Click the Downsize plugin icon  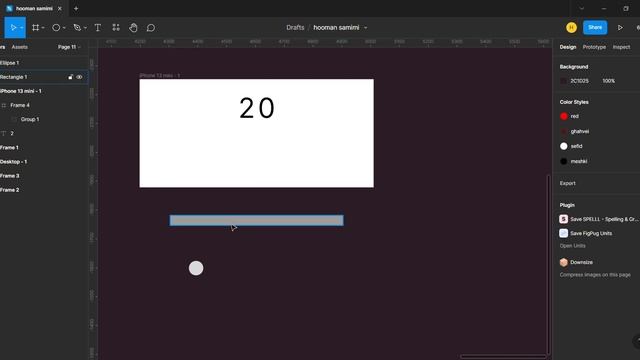tap(564, 262)
